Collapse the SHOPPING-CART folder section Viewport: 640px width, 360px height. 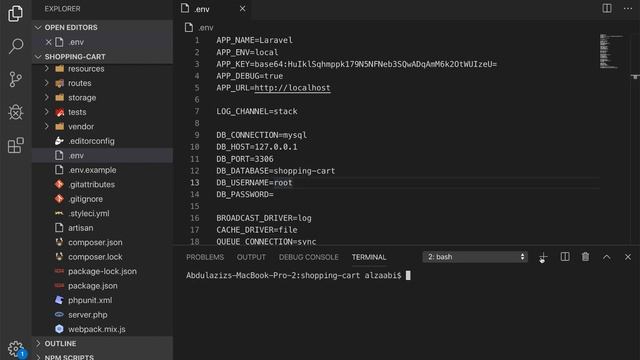click(x=102, y=57)
